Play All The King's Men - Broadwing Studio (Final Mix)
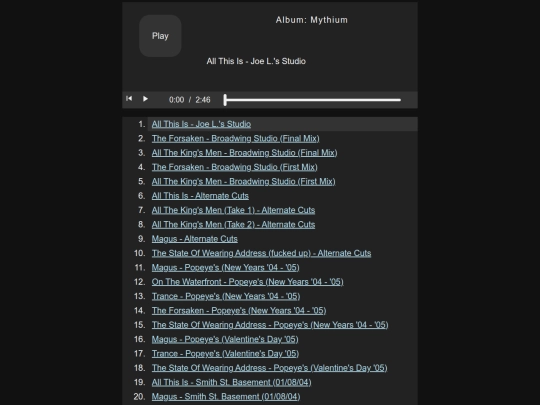This screenshot has height=405, width=540. pos(245,153)
